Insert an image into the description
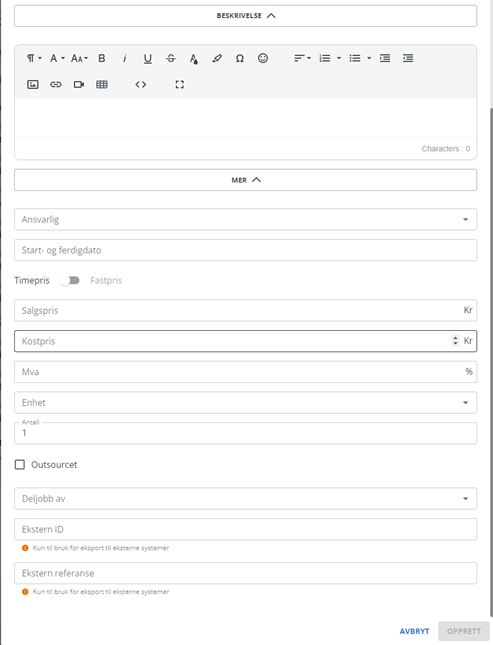Viewport: 493px width, 645px height. point(33,84)
